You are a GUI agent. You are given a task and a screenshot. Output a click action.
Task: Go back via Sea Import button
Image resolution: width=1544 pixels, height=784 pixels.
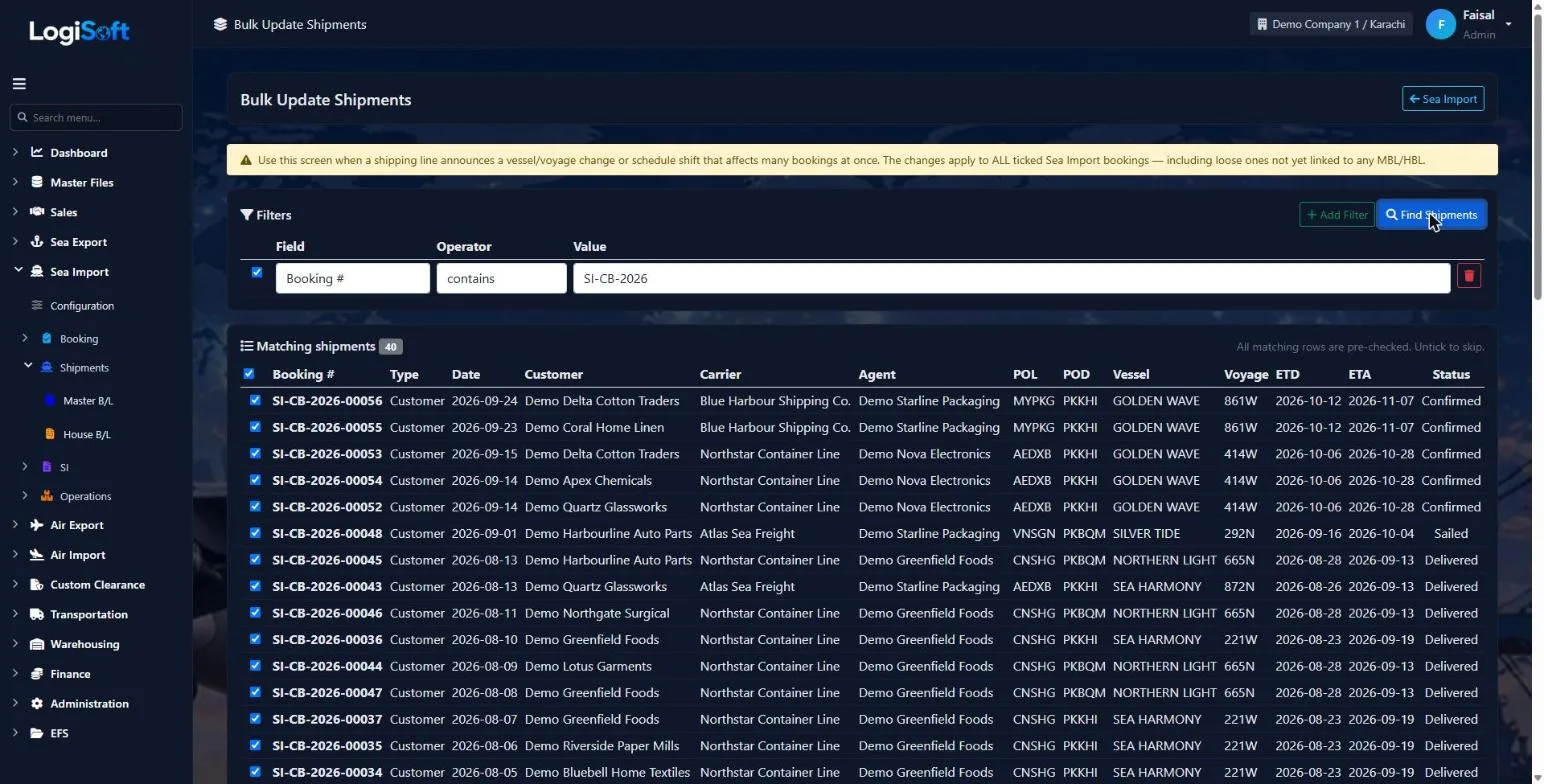pyautogui.click(x=1443, y=99)
